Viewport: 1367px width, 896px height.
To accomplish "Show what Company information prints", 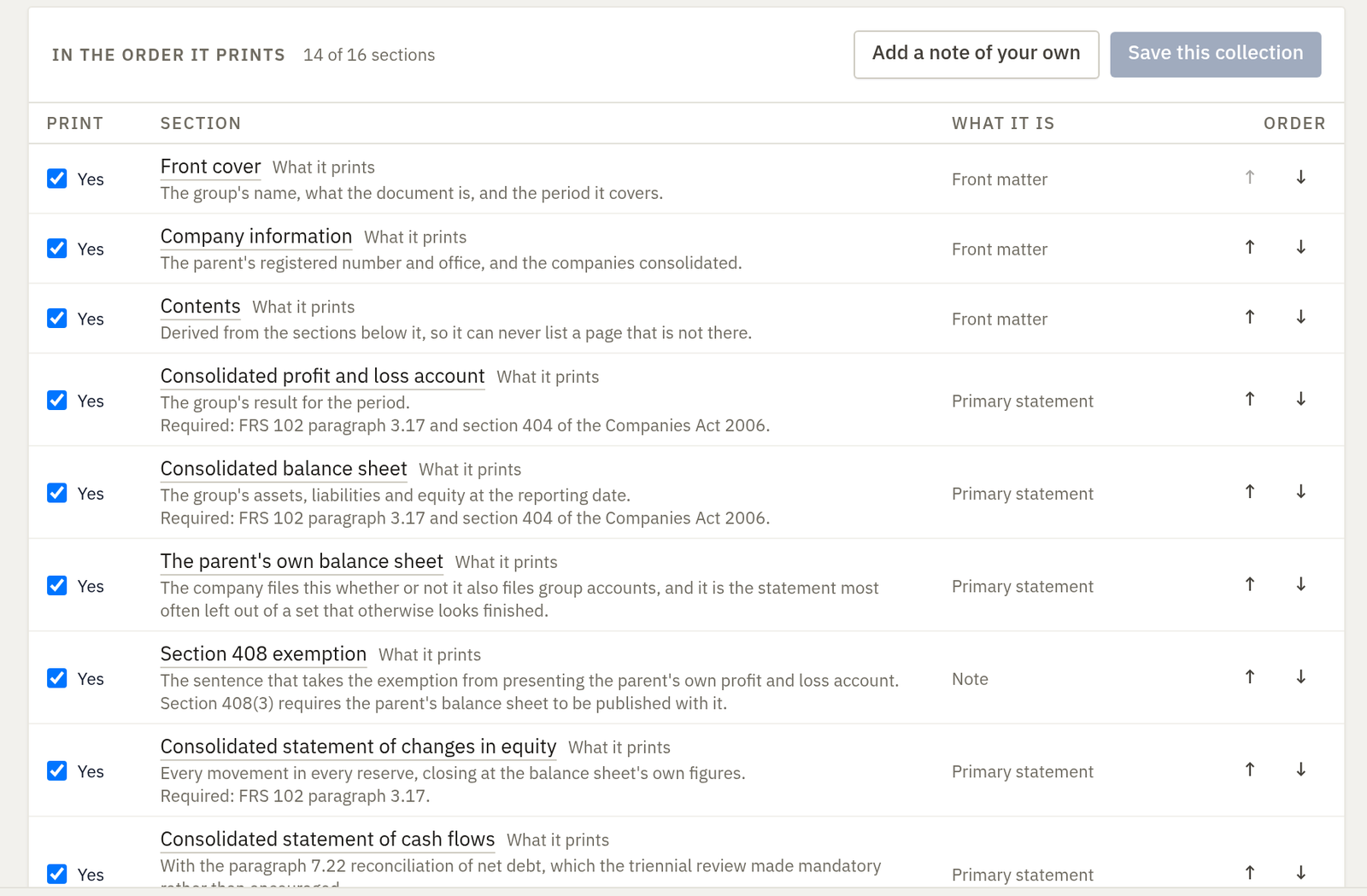I will pyautogui.click(x=415, y=237).
